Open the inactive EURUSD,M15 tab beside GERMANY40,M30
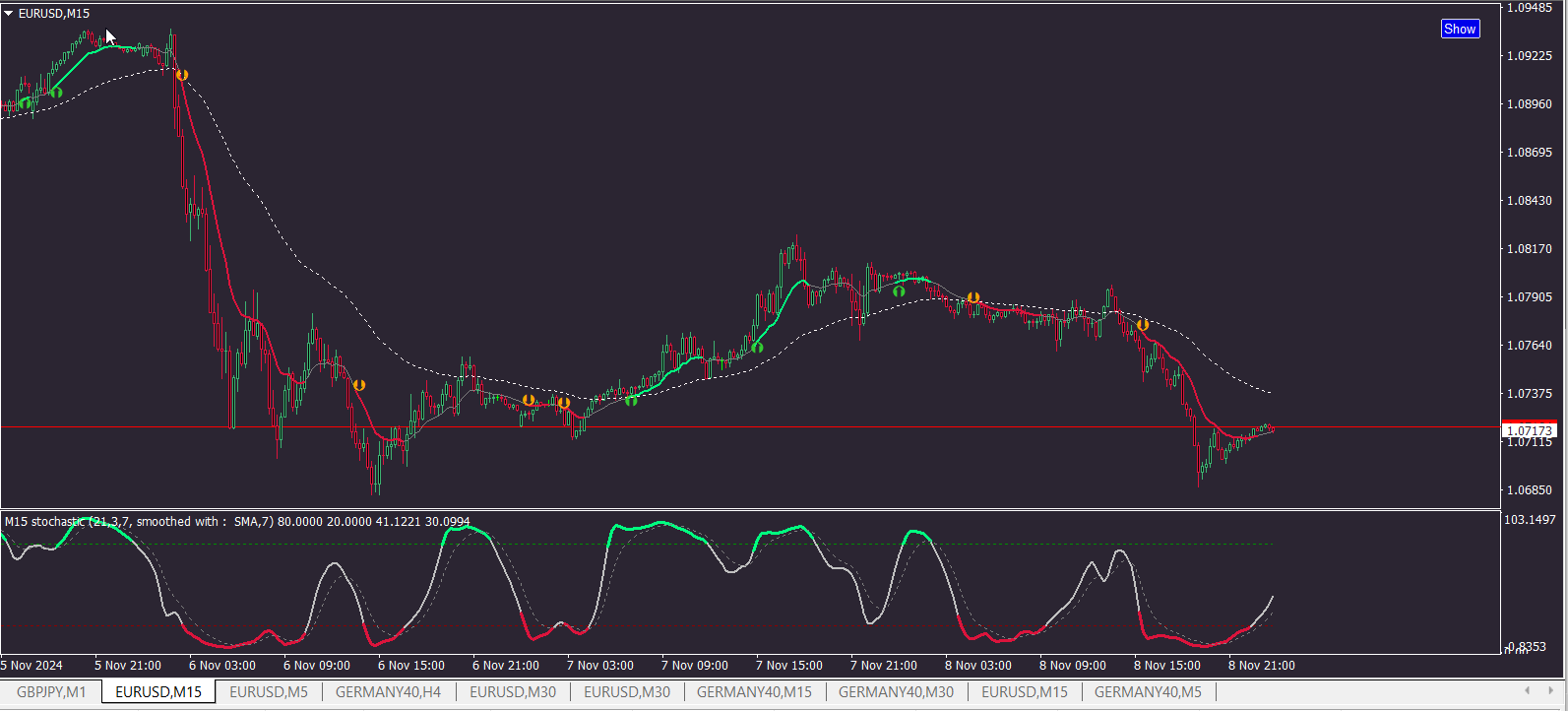This screenshot has height=711, width=1568. [1025, 692]
